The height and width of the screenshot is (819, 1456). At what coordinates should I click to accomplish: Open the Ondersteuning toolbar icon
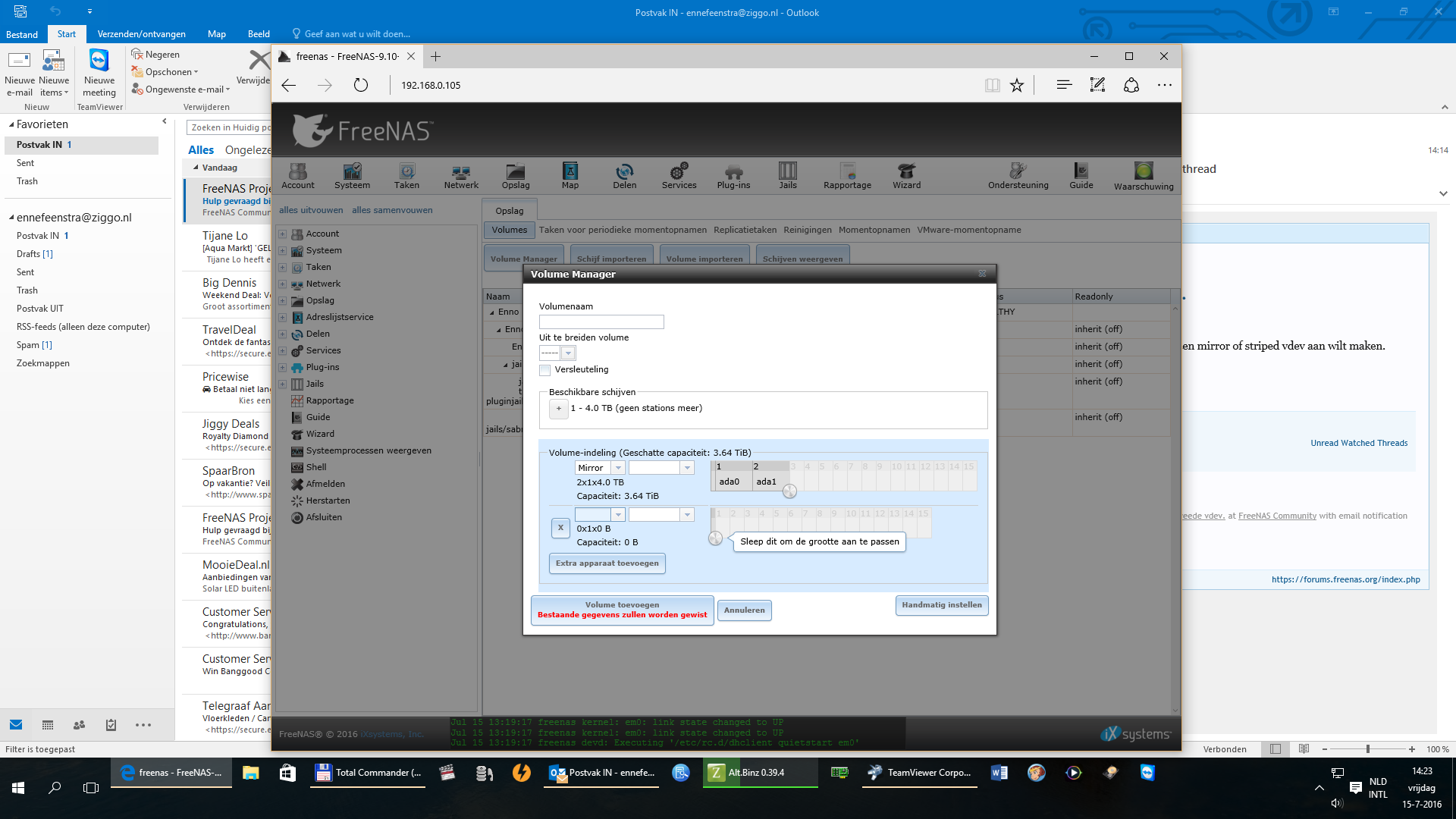coord(1018,176)
